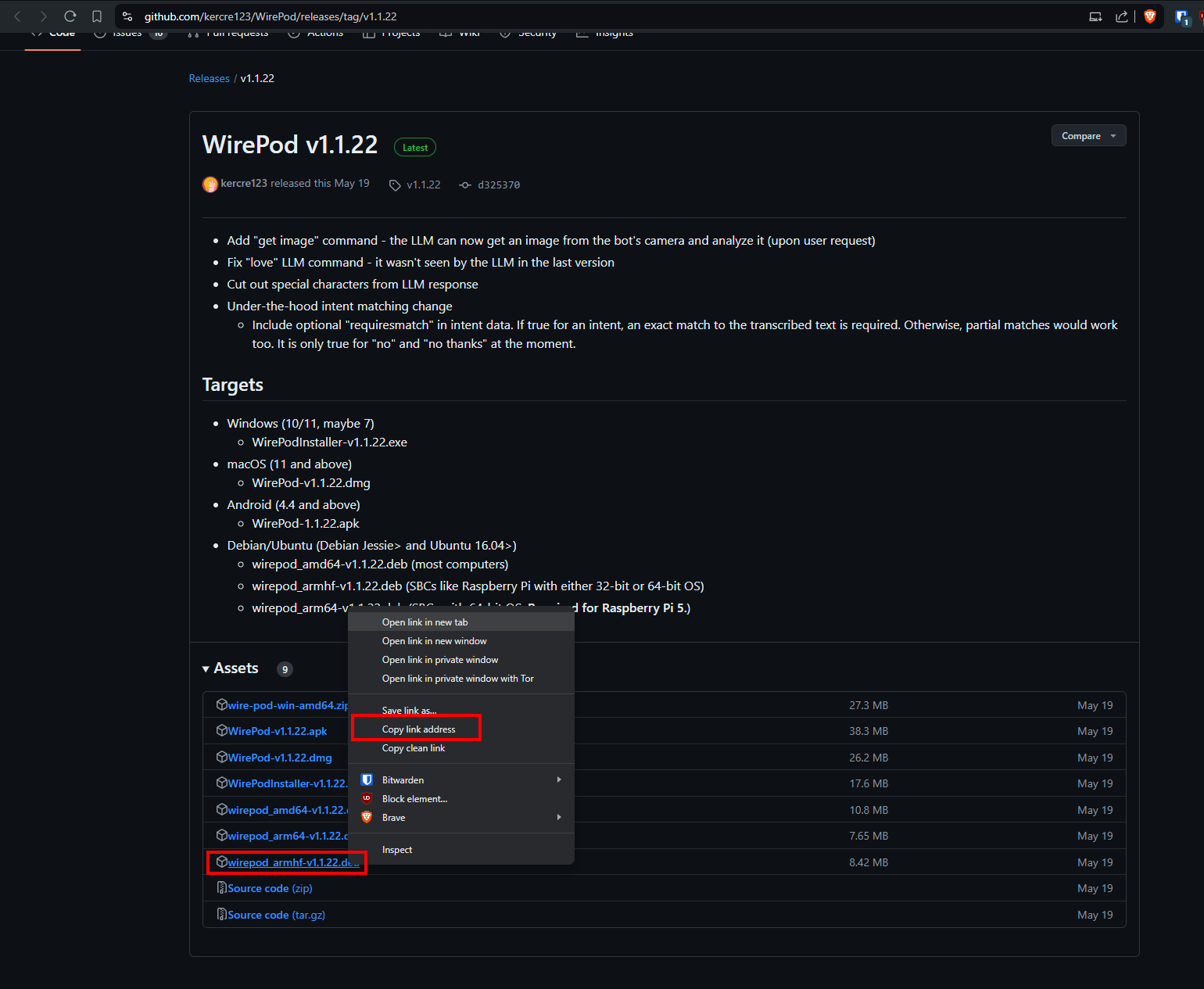The height and width of the screenshot is (989, 1204).
Task: Download WirePodInstaller-v1.1.22 asset
Action: click(287, 783)
